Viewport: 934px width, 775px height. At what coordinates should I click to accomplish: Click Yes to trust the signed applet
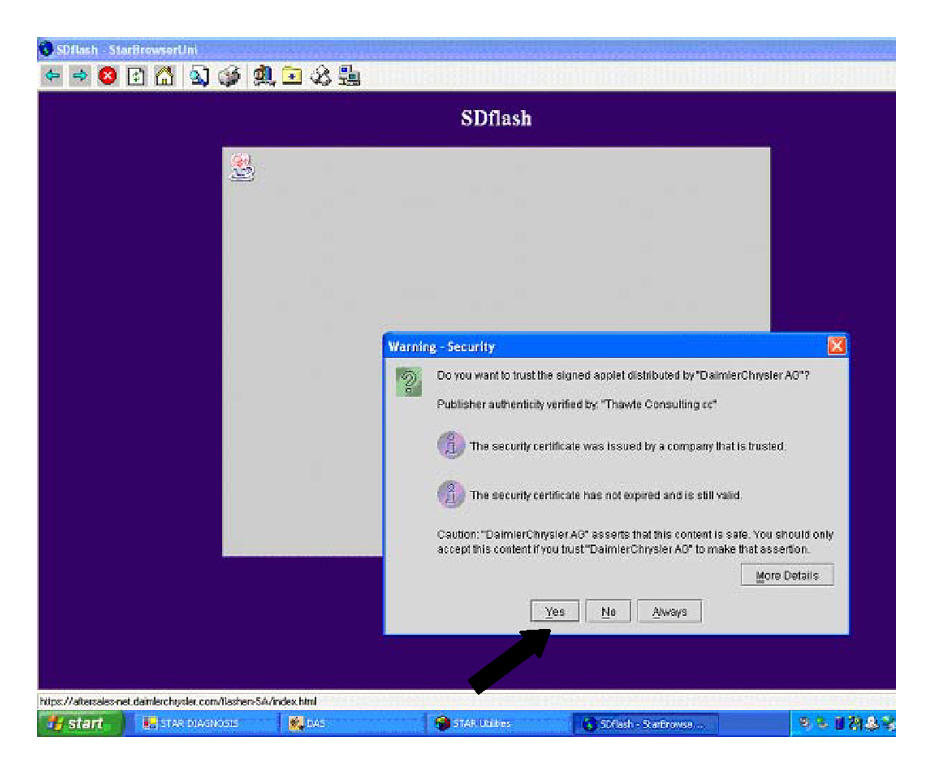tap(555, 612)
